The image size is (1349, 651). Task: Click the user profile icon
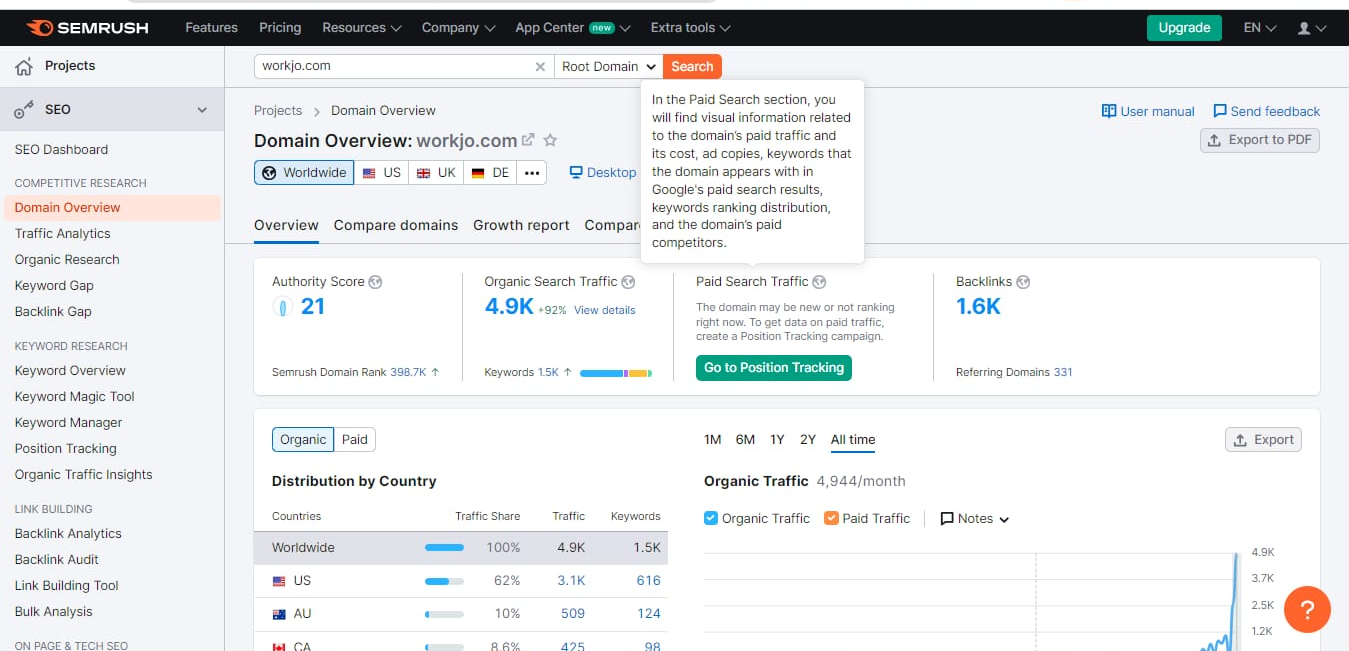pos(1304,28)
